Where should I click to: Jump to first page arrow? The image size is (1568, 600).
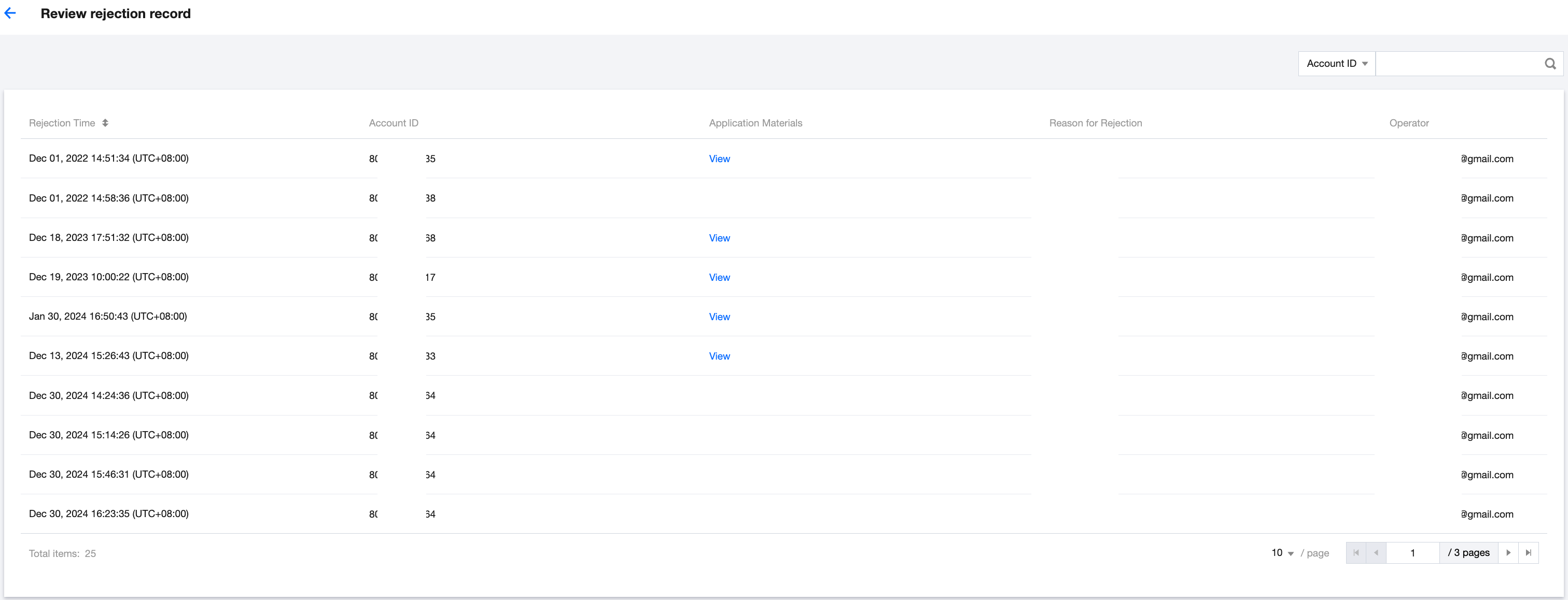click(x=1355, y=552)
